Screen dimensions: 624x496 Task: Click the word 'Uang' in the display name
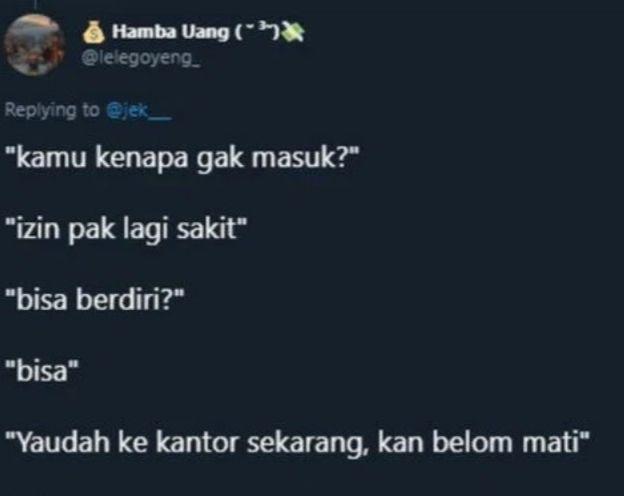tap(206, 32)
